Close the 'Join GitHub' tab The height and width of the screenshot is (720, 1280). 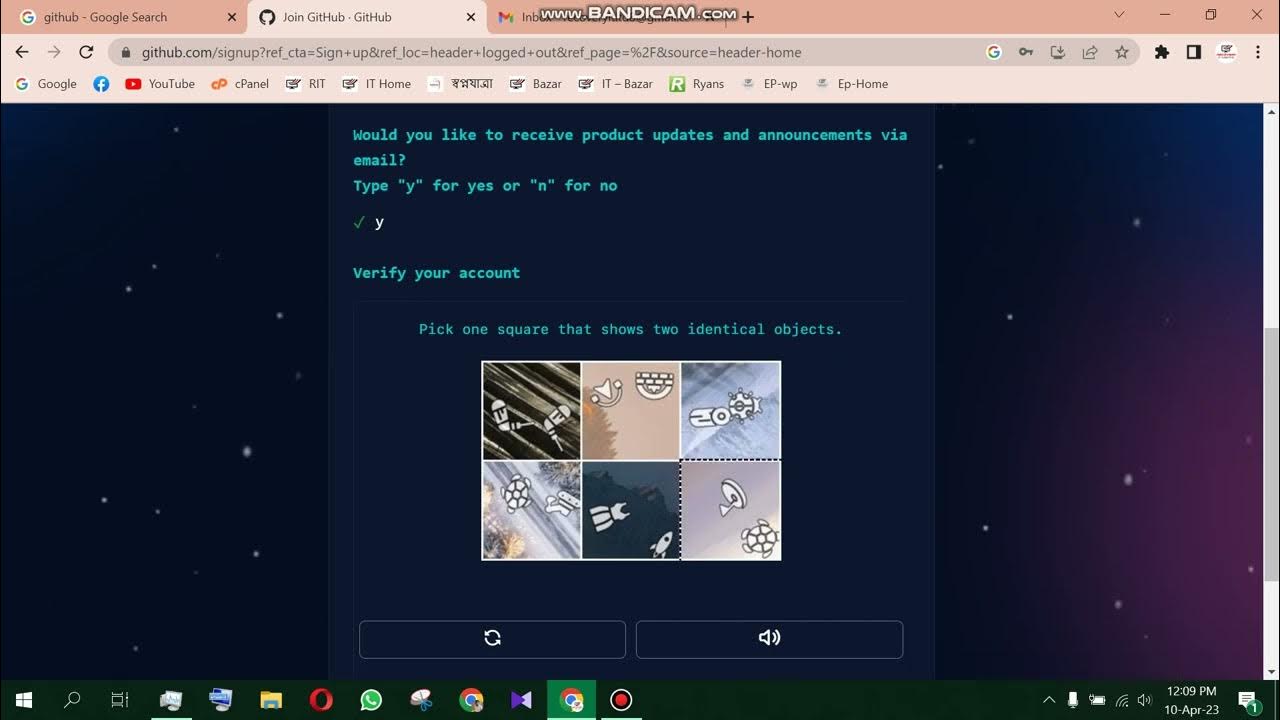(471, 17)
